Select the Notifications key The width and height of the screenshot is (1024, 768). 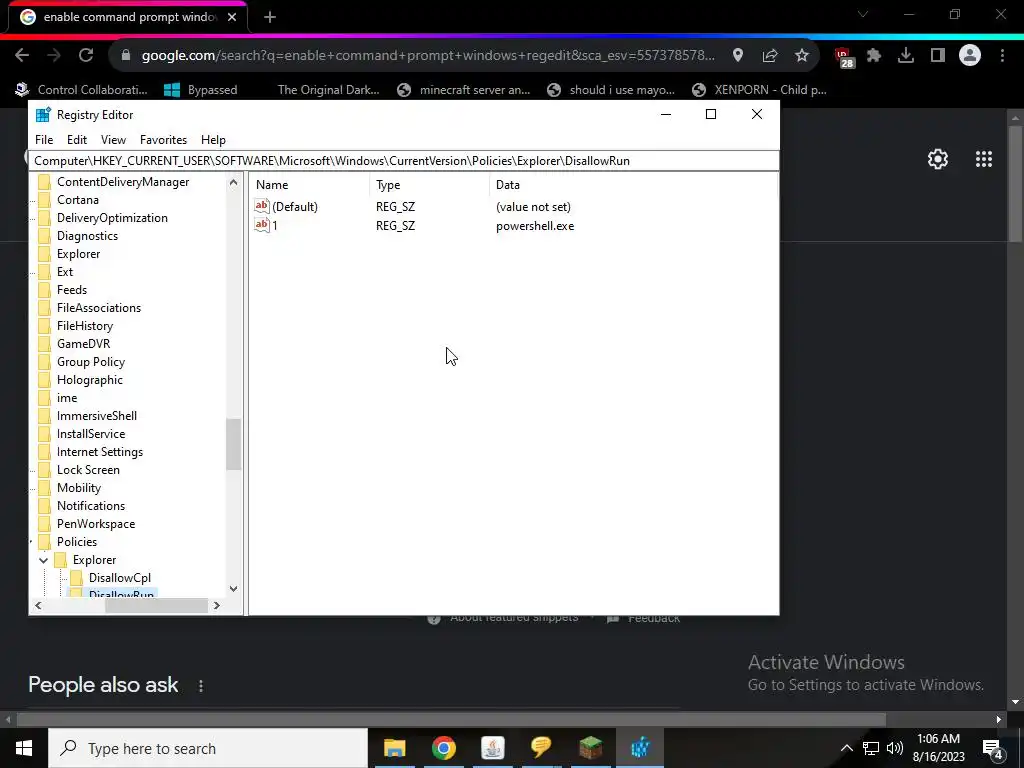(x=91, y=505)
